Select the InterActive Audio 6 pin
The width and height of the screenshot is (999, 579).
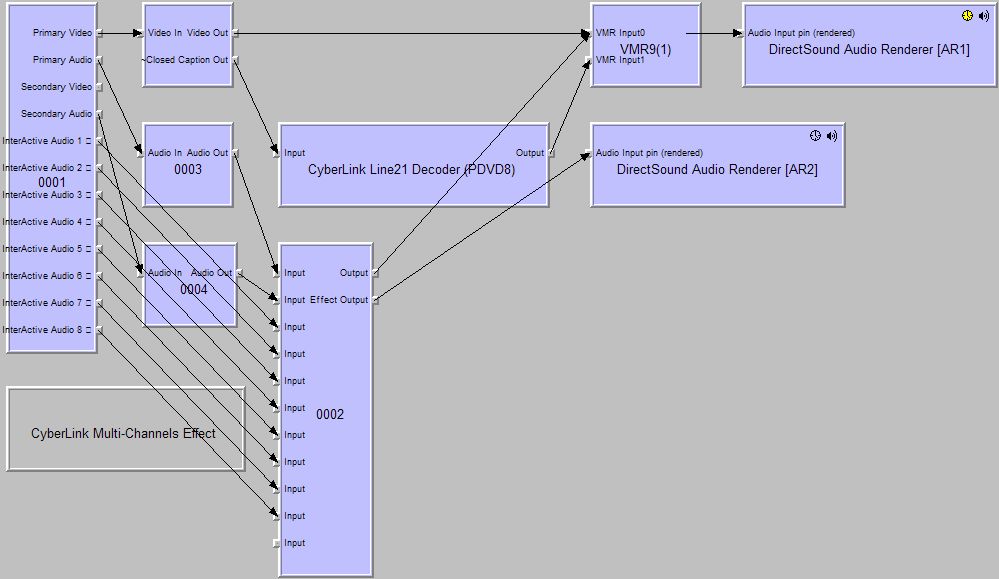(99, 276)
